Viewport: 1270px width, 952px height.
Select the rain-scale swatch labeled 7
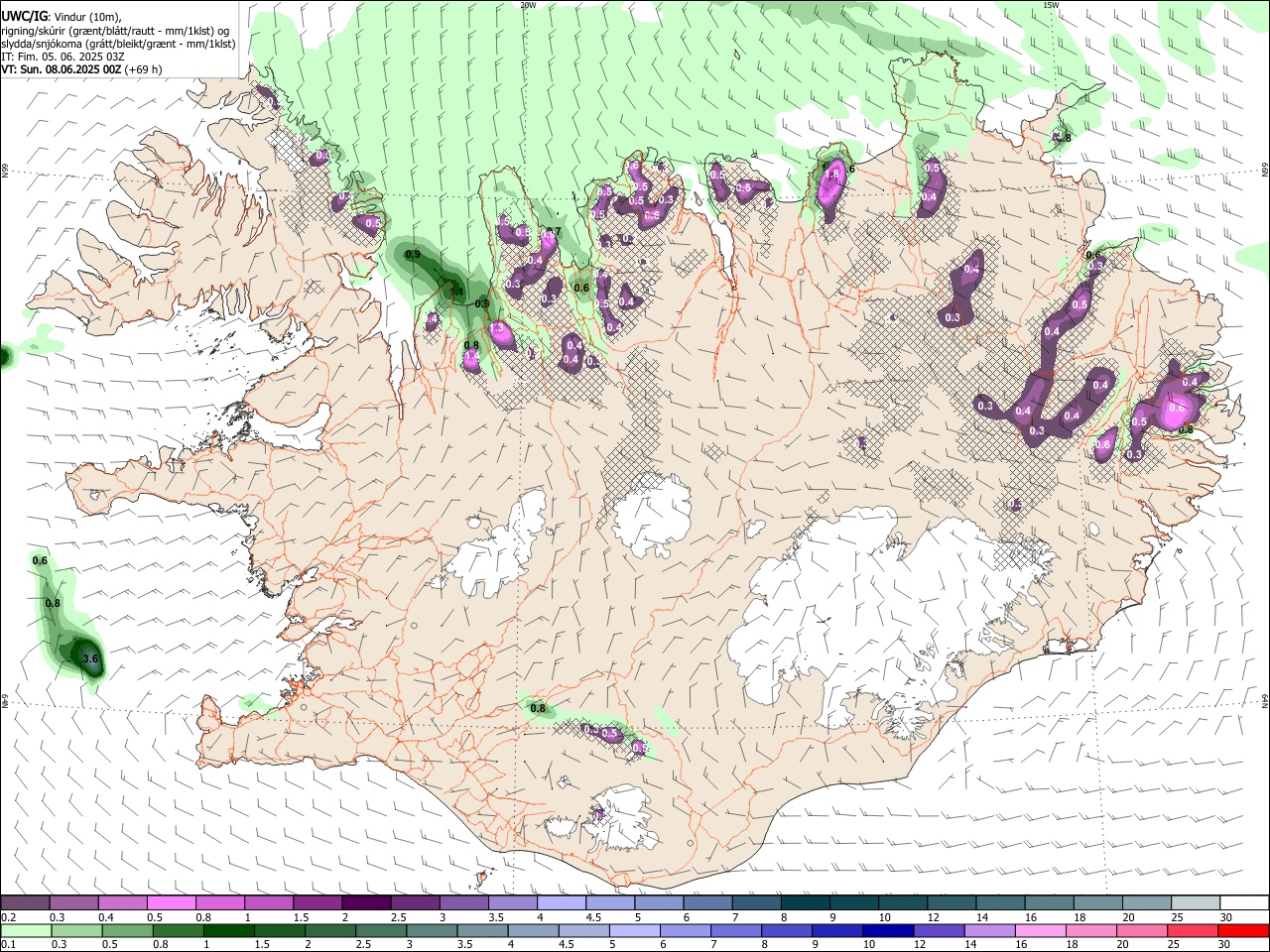pos(735,930)
